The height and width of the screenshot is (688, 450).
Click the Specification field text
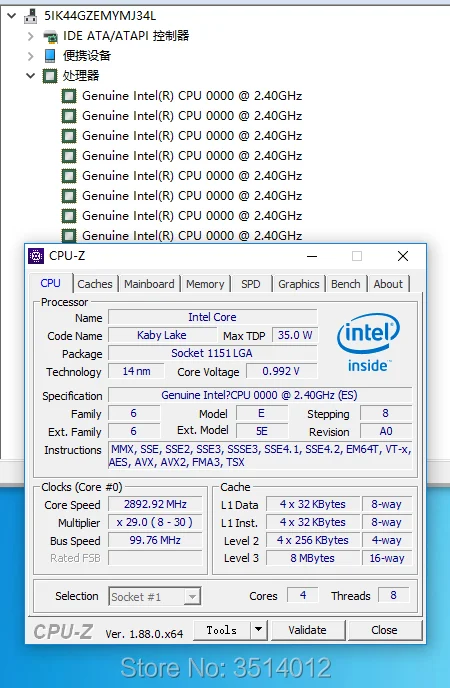260,395
